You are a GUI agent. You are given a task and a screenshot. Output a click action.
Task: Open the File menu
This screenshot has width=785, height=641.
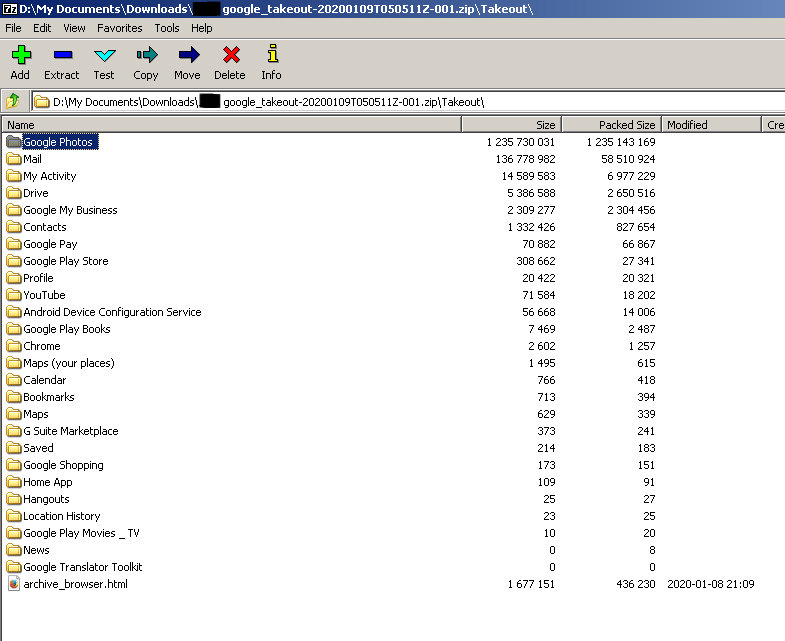(x=13, y=28)
